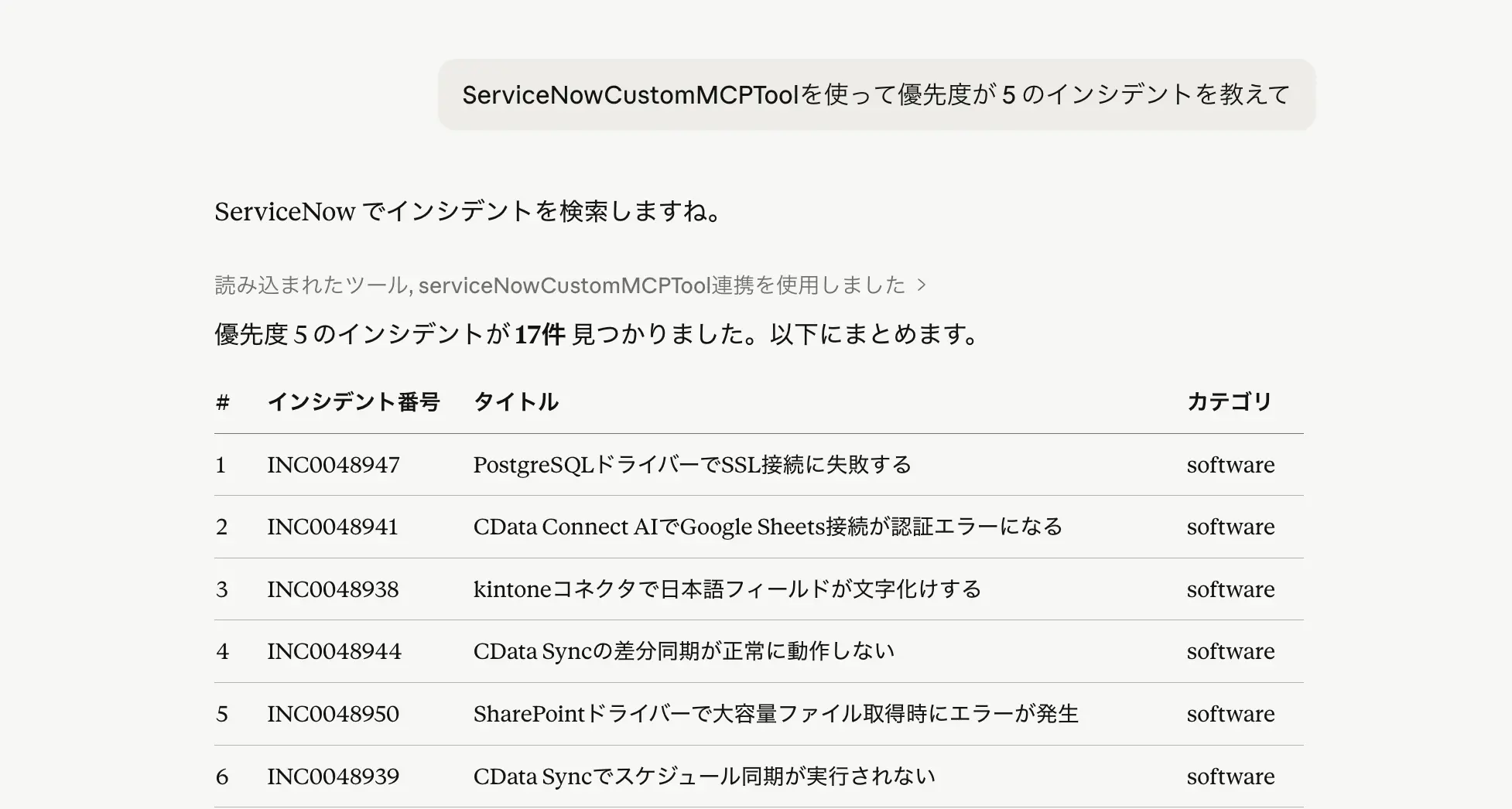Open incident INC0048947 about PostgreSQL SSL failure
The image size is (1512, 809).
(333, 465)
